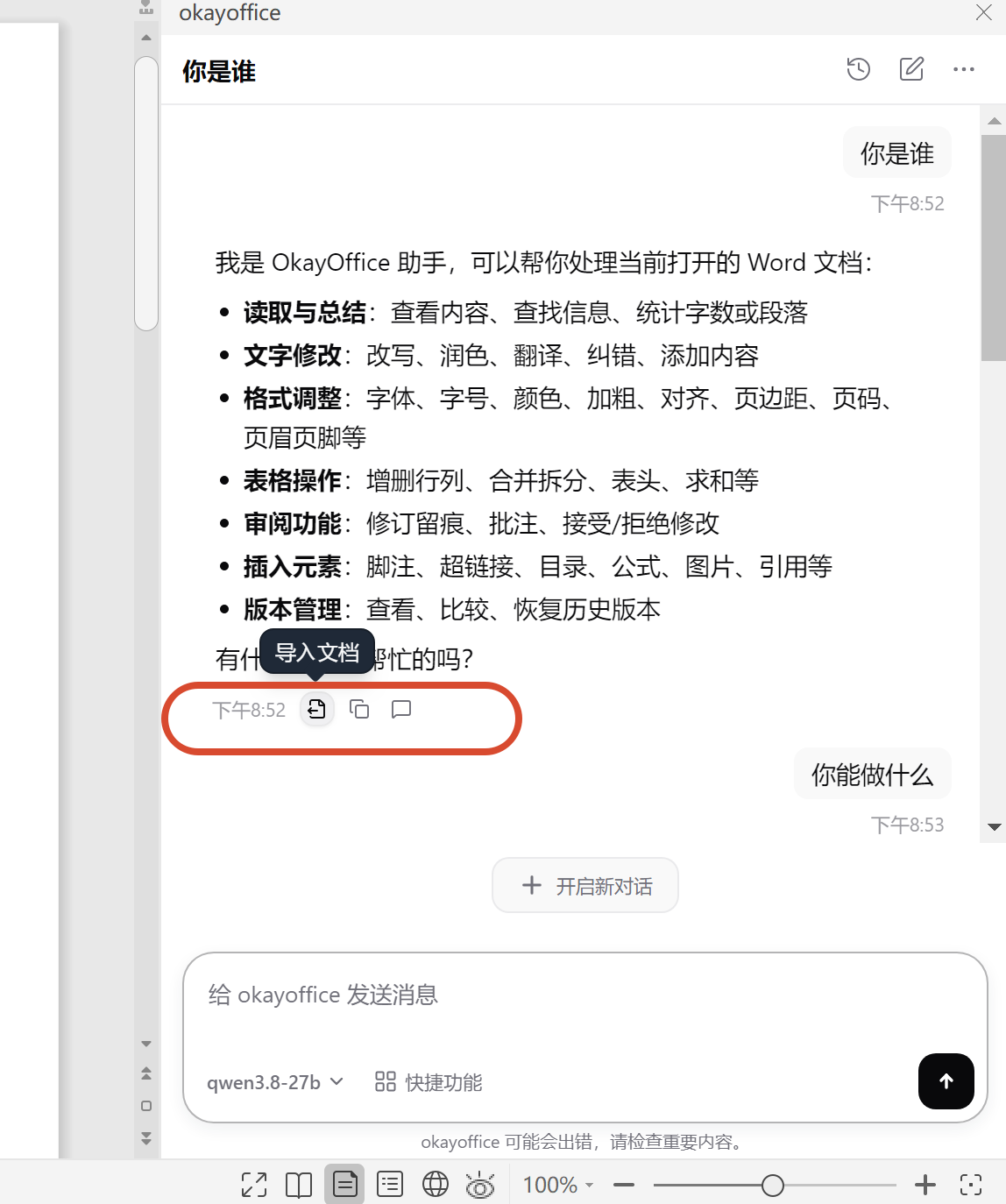Switch to outline view list icon
Image resolution: width=1006 pixels, height=1204 pixels.
(390, 1185)
